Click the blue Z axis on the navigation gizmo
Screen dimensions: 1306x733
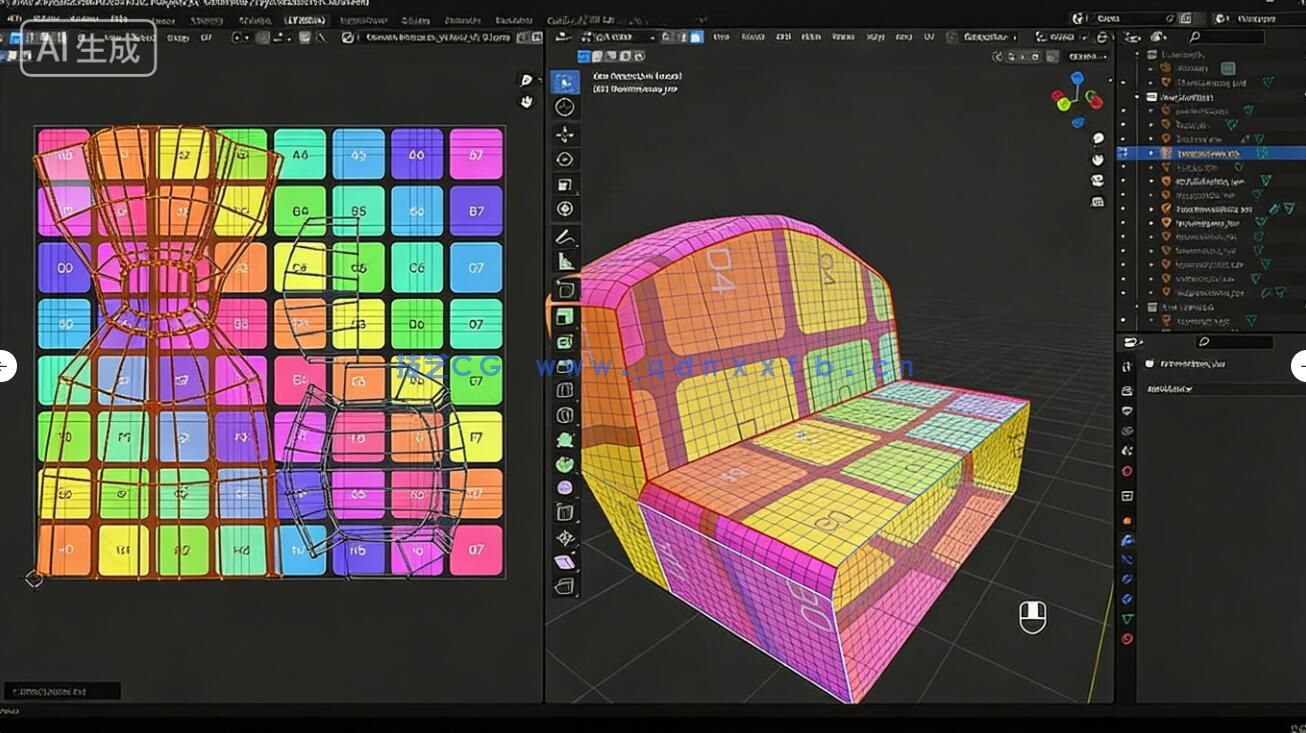coord(1077,78)
